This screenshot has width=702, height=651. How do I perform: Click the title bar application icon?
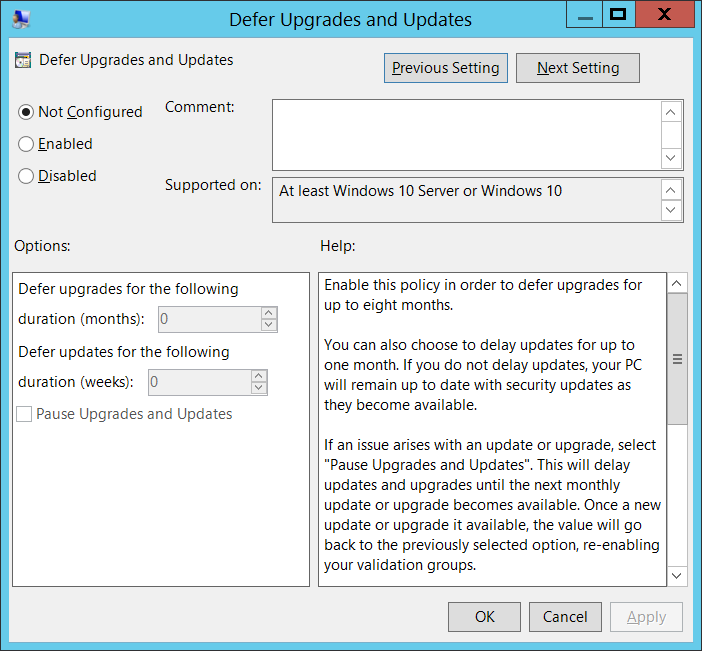(21, 18)
